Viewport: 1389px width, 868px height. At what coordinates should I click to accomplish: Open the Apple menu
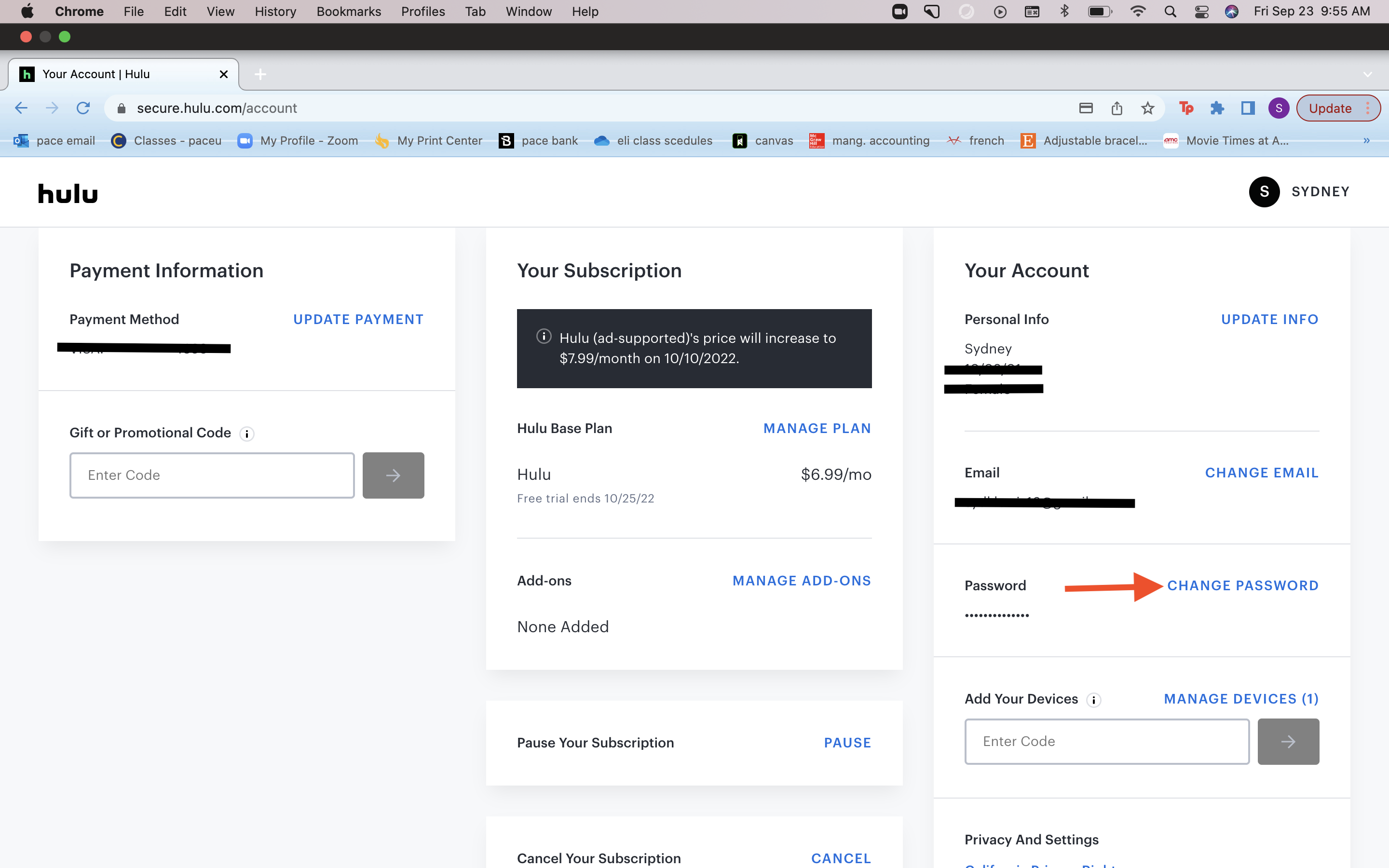coord(27,12)
